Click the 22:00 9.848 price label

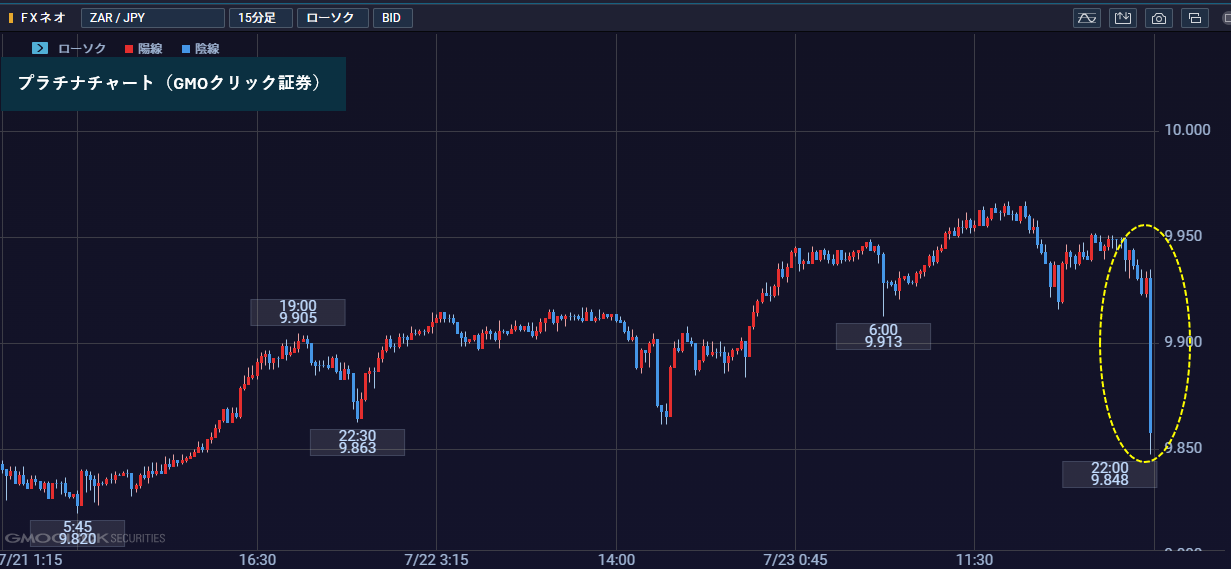1110,474
